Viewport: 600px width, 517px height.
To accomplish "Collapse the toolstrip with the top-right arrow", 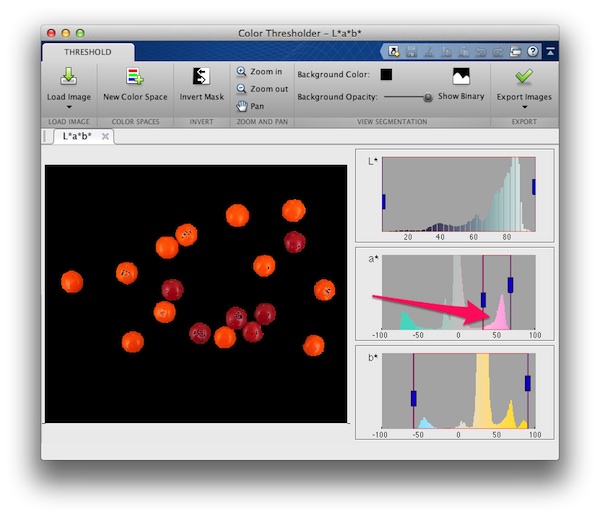I will [549, 51].
